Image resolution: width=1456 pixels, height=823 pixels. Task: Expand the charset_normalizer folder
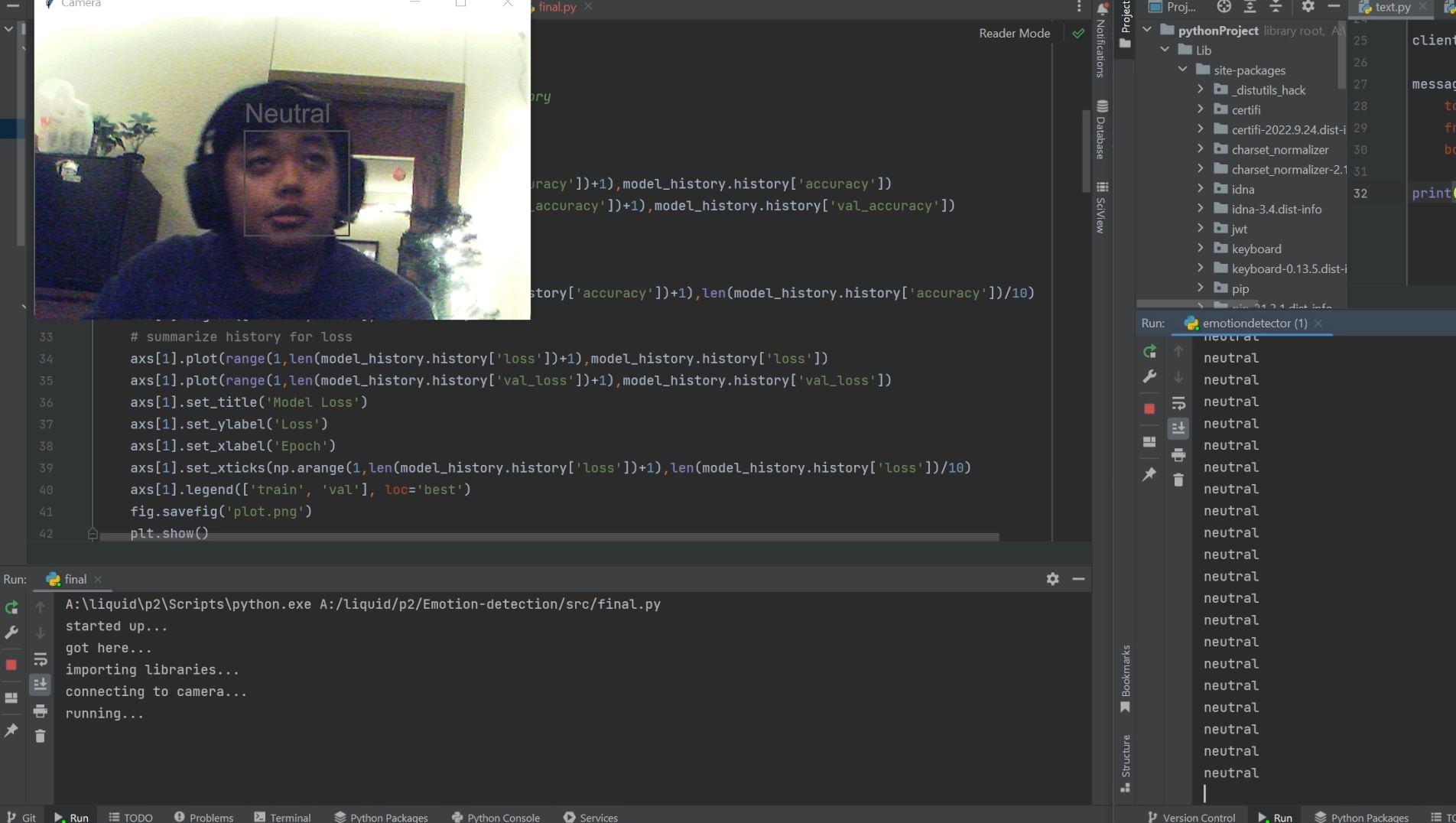point(1201,149)
